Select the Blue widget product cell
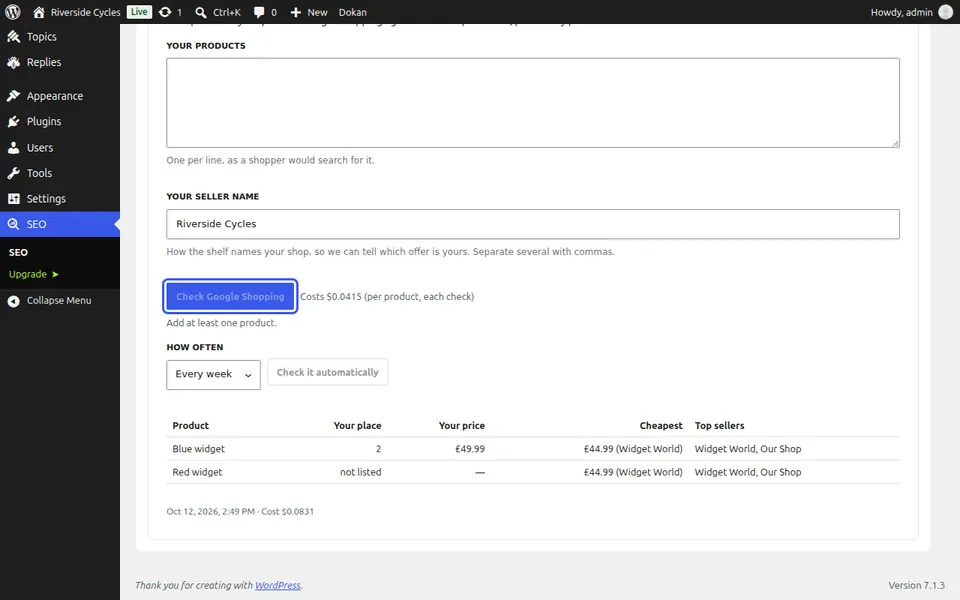 (198, 449)
